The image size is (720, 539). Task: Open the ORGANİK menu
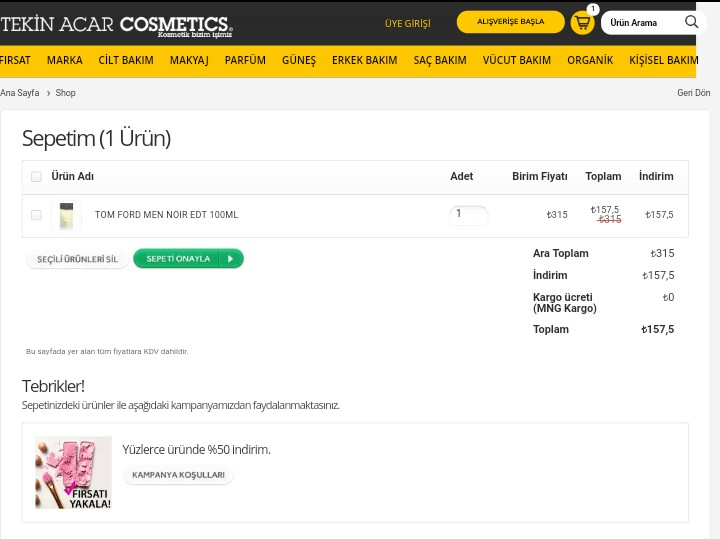coord(590,60)
